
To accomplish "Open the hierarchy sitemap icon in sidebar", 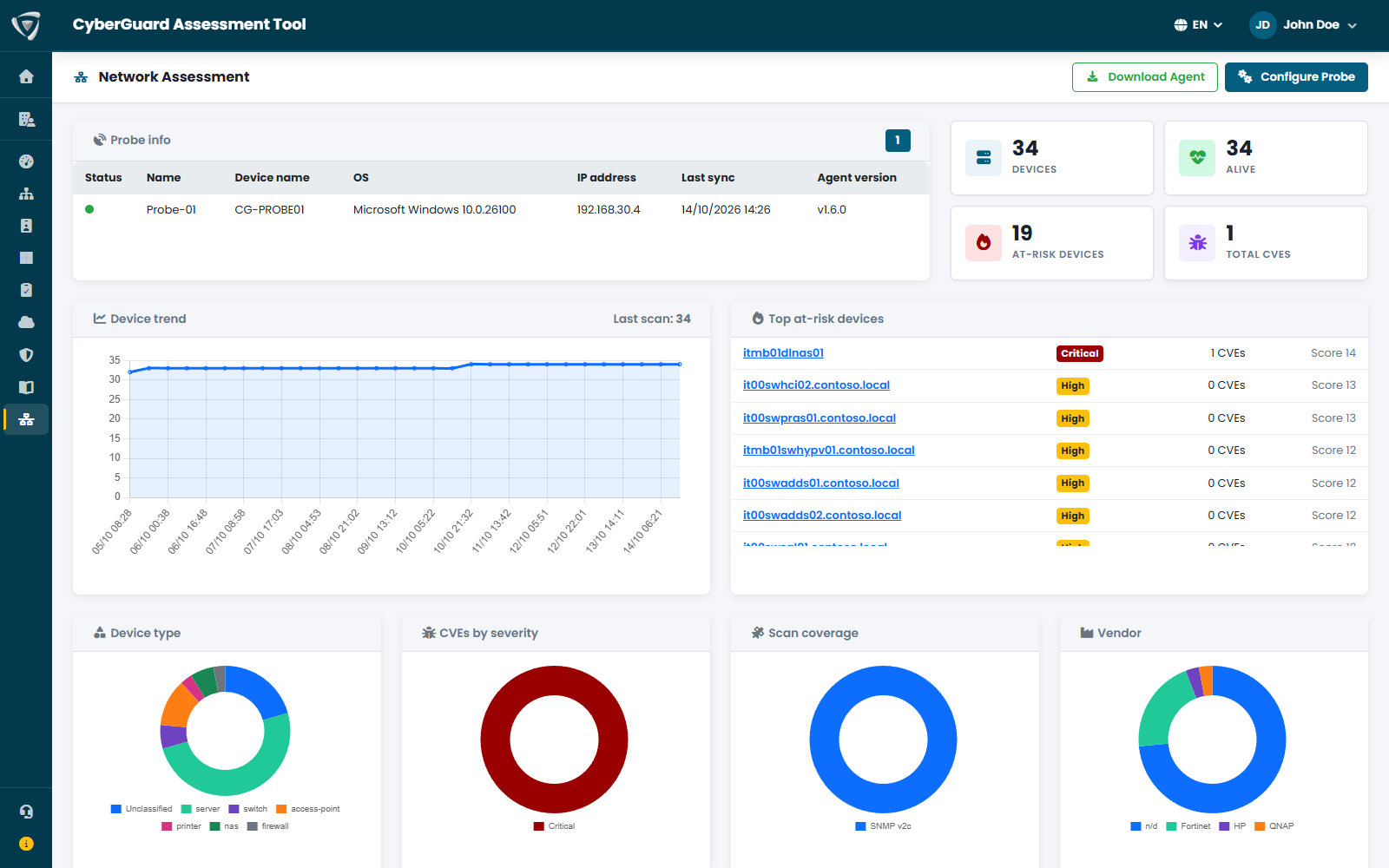I will (x=26, y=194).
